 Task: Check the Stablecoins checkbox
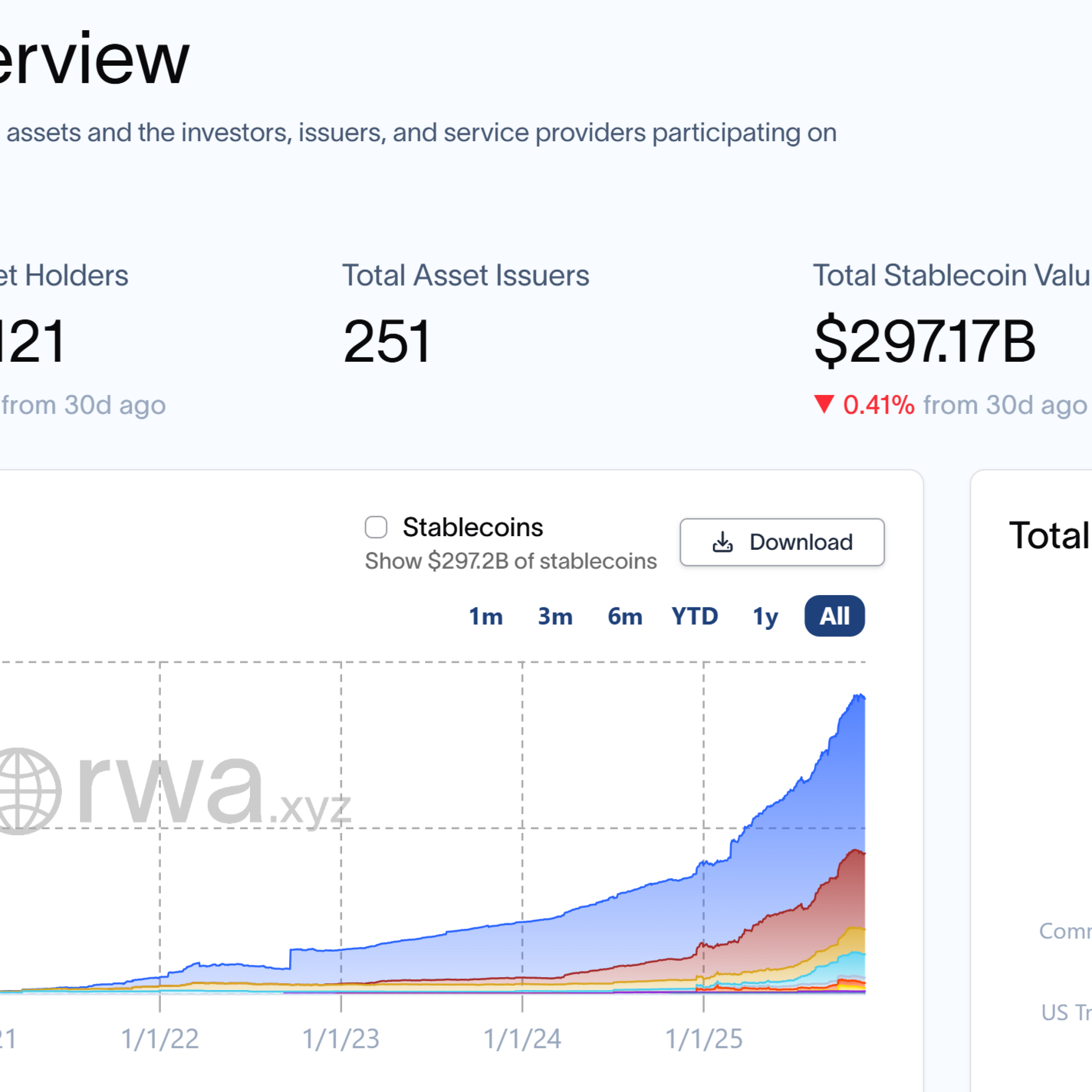point(376,527)
